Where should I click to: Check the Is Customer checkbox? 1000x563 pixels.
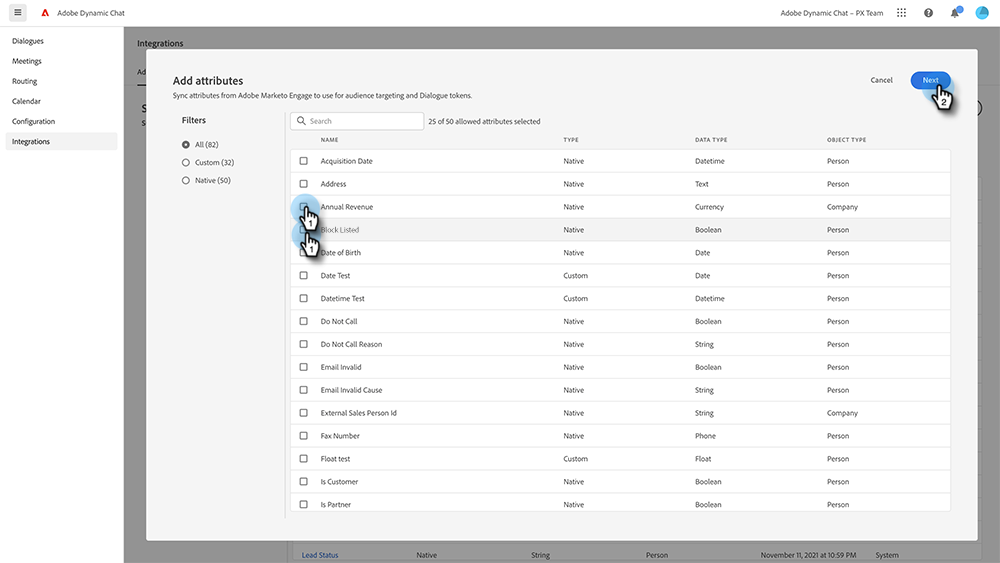pos(304,483)
